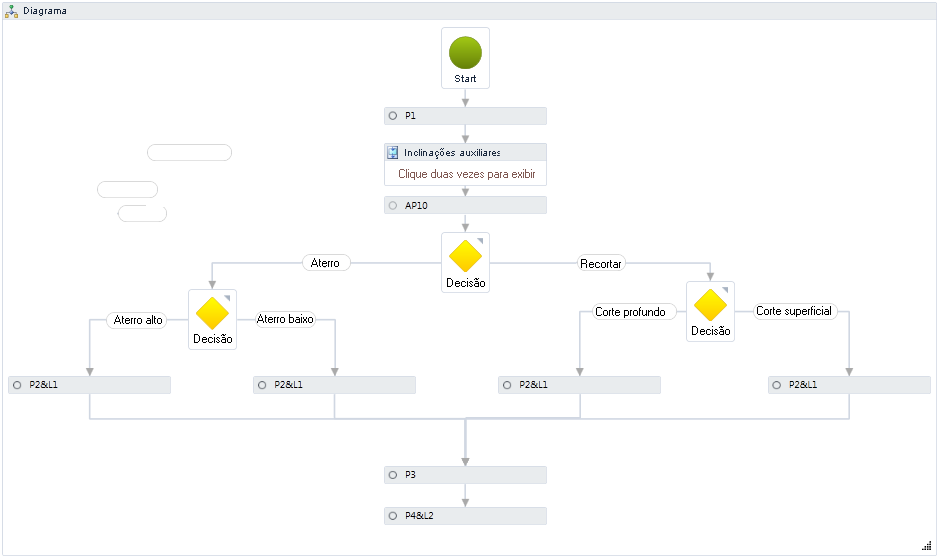Toggle the circle marker on the P4&L2 node
This screenshot has width=940, height=558.
pyautogui.click(x=393, y=516)
